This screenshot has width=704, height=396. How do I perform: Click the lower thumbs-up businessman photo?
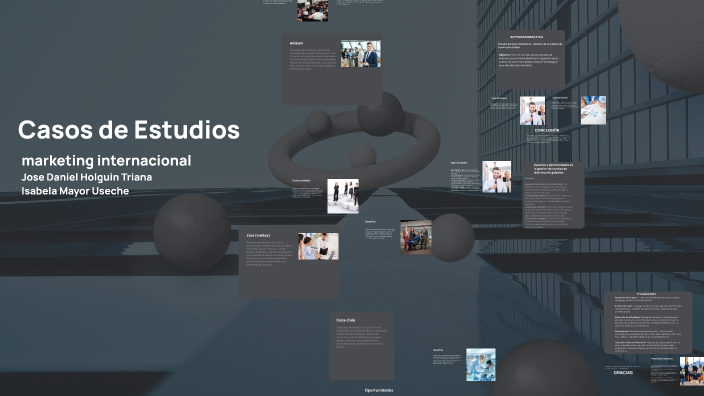click(x=497, y=177)
